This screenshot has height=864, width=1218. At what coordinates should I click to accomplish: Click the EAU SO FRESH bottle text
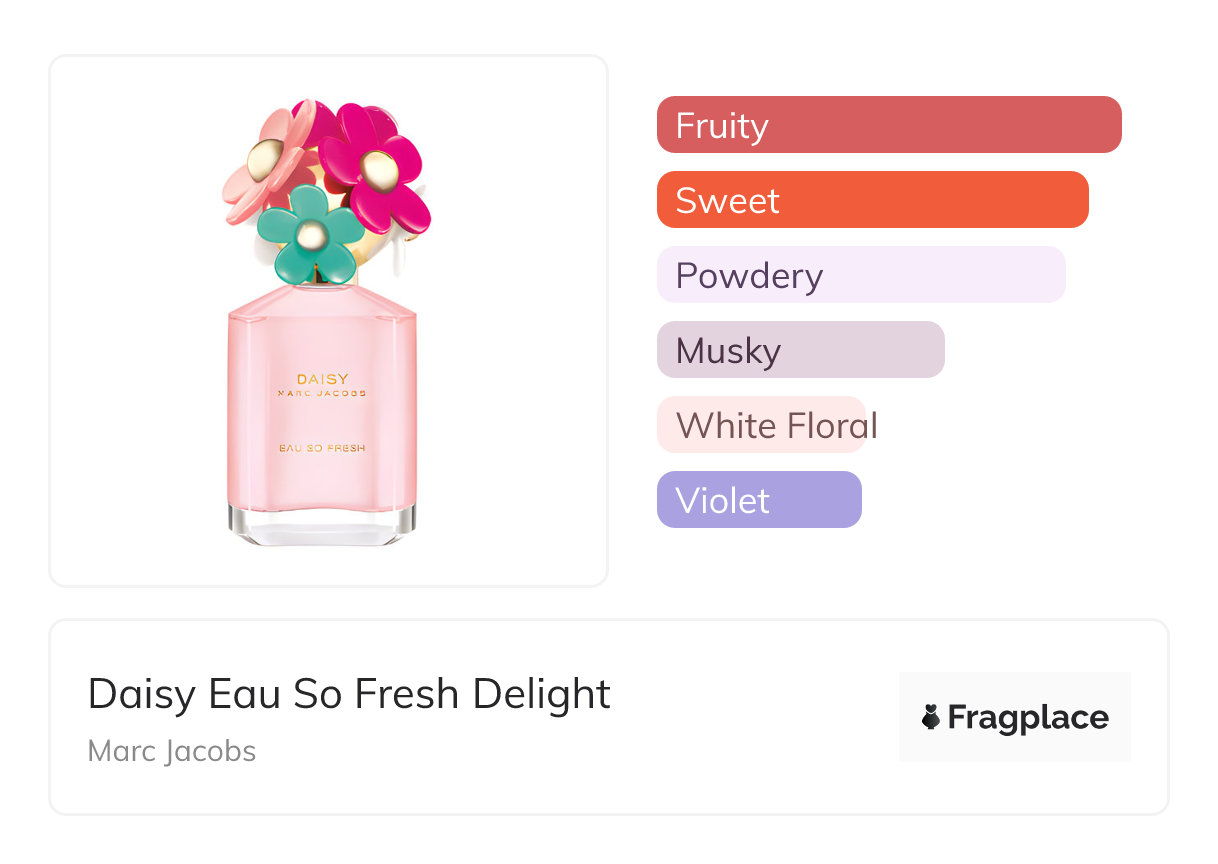click(x=322, y=448)
